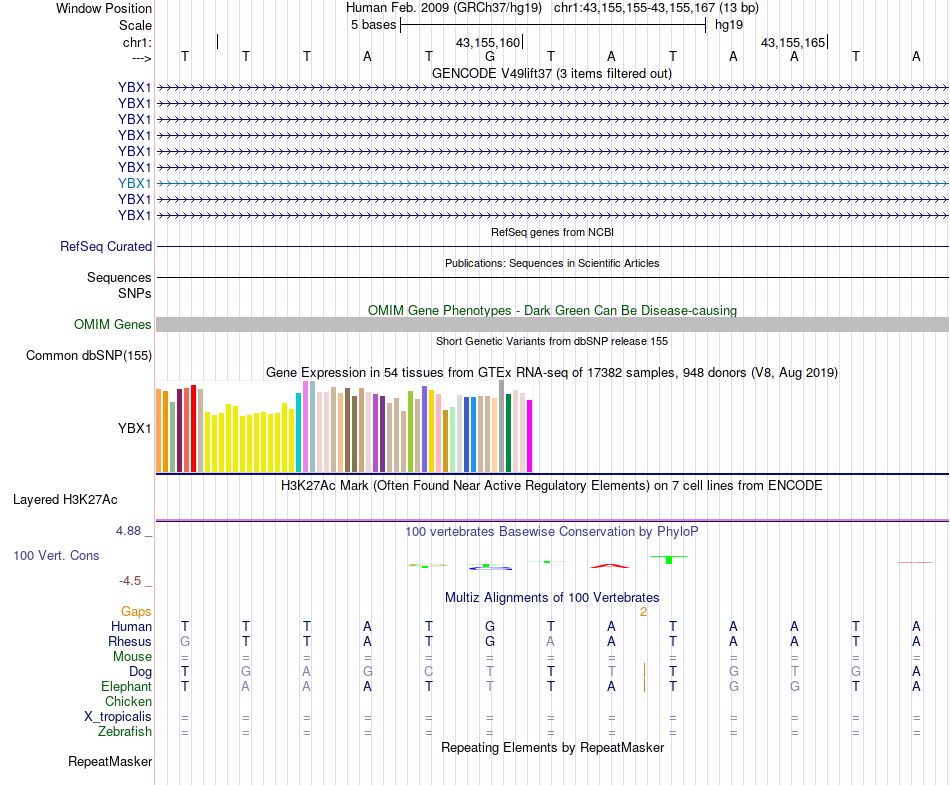Click the RepeatMasker track label

point(110,761)
